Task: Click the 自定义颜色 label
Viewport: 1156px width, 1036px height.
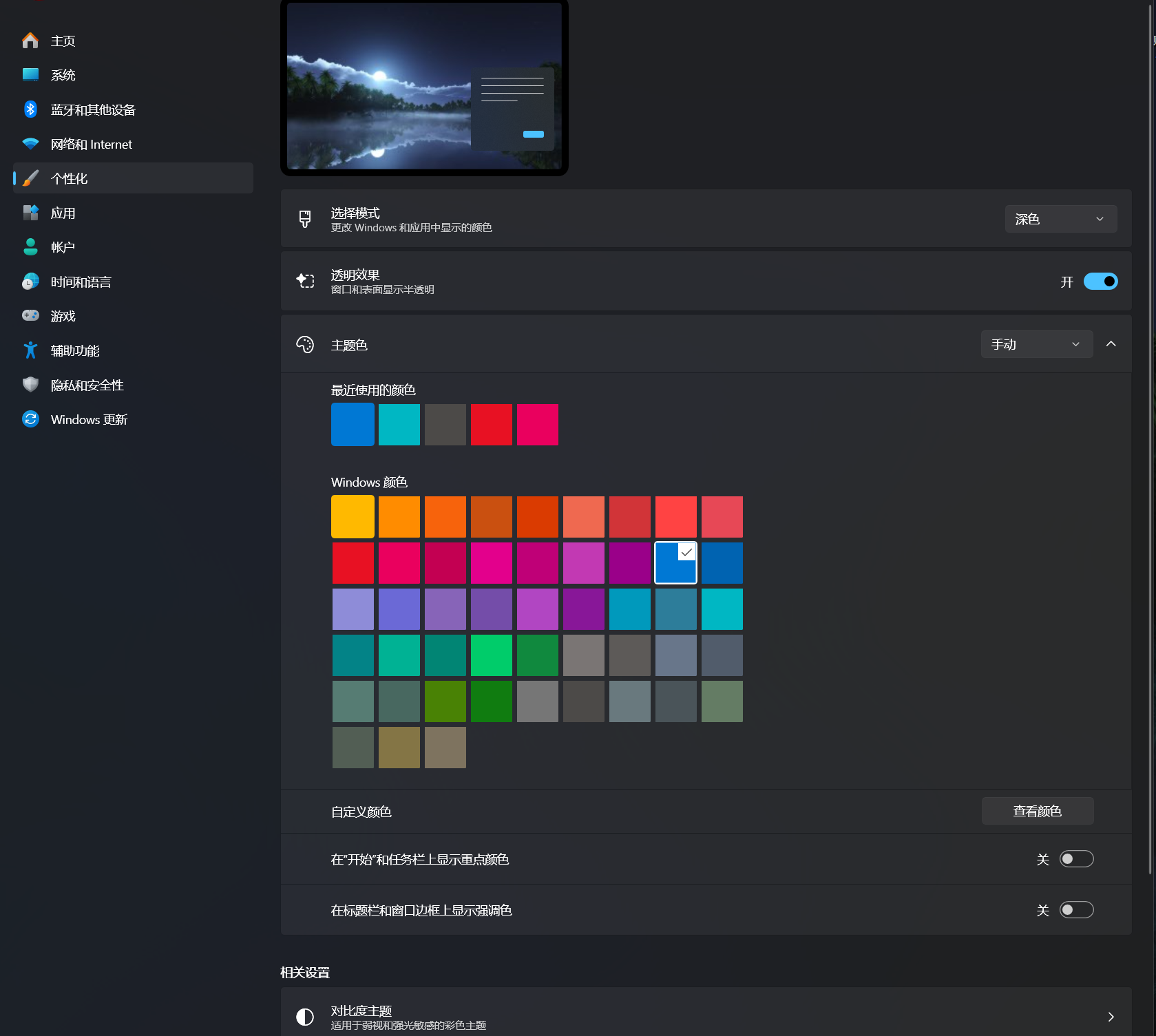Action: click(x=361, y=812)
